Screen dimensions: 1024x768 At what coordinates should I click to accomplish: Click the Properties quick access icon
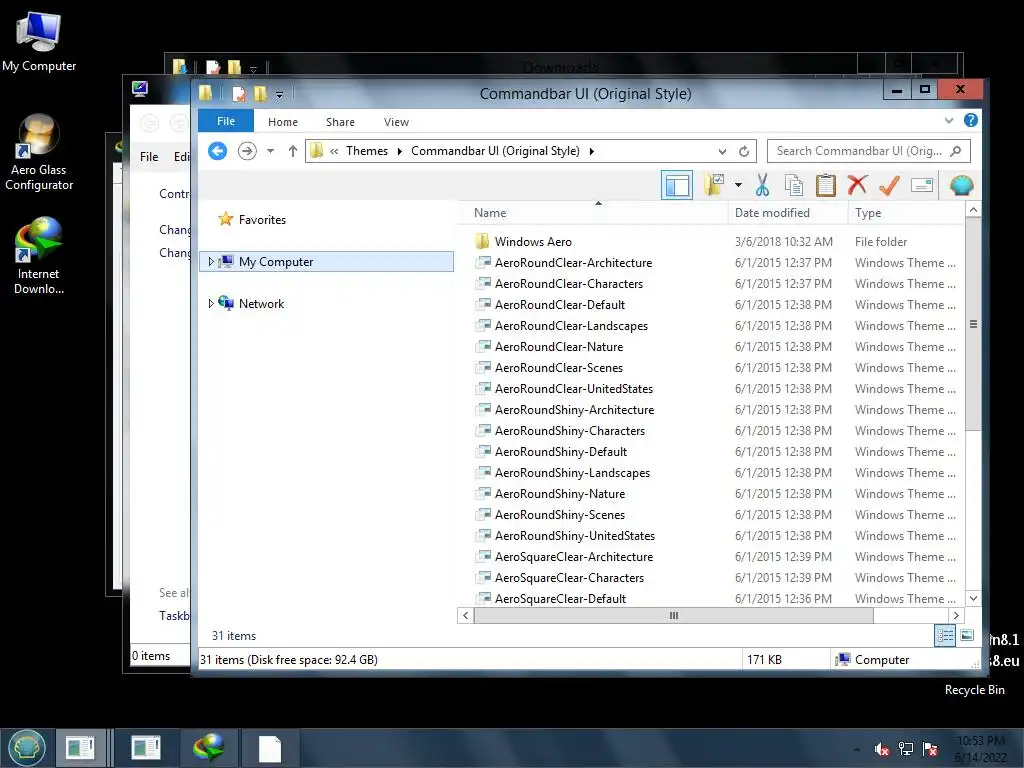tap(239, 94)
